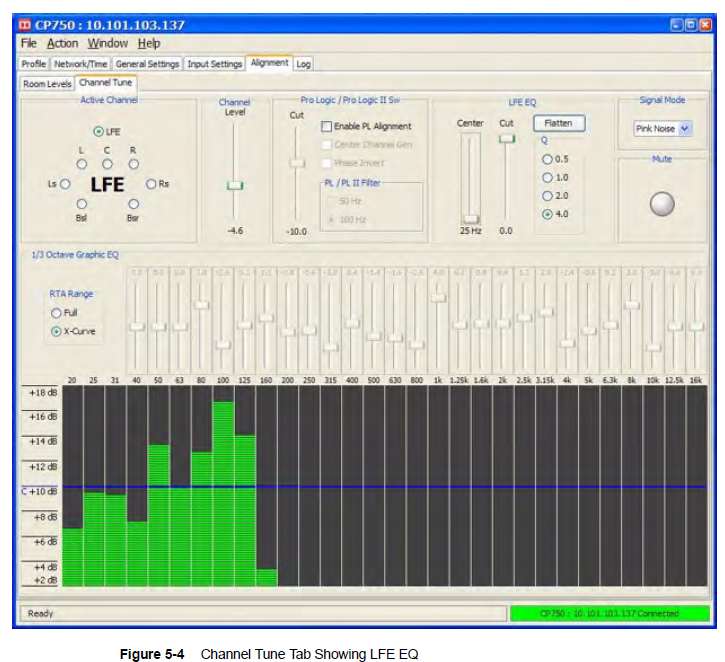
Task: Select the L channel radio button
Action: click(81, 164)
